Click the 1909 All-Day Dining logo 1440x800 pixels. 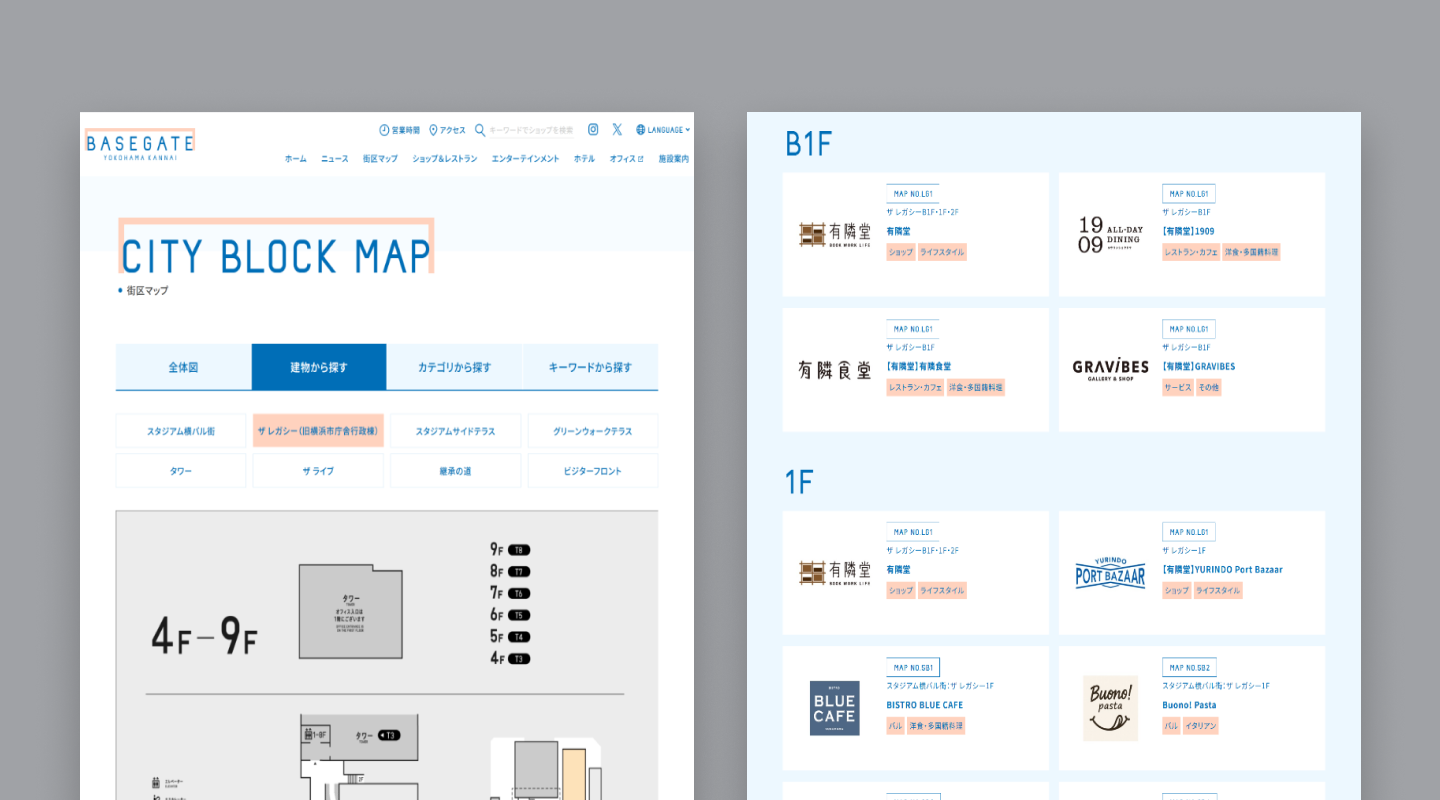point(1110,235)
